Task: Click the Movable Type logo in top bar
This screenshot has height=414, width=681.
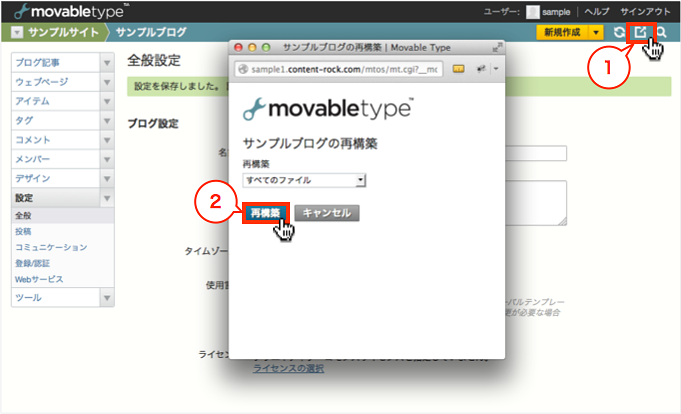Action: (72, 11)
